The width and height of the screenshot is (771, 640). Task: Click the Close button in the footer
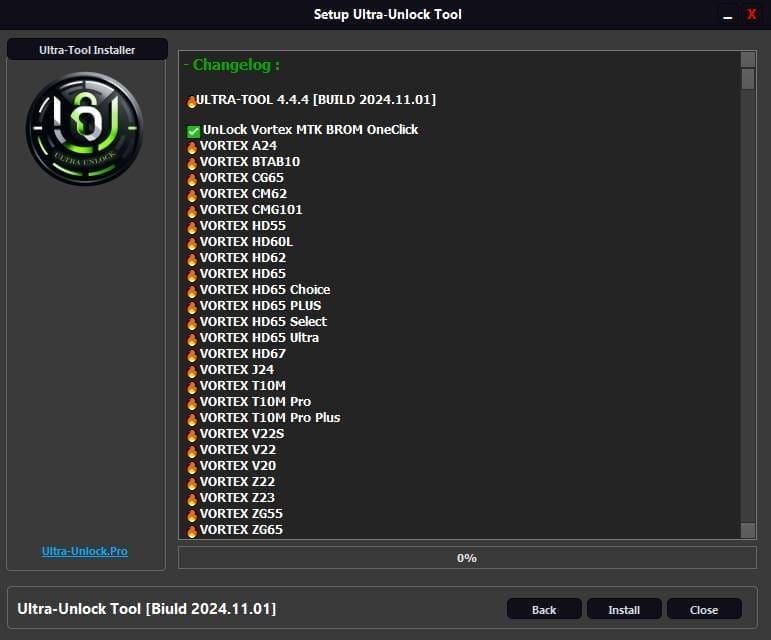click(x=703, y=609)
